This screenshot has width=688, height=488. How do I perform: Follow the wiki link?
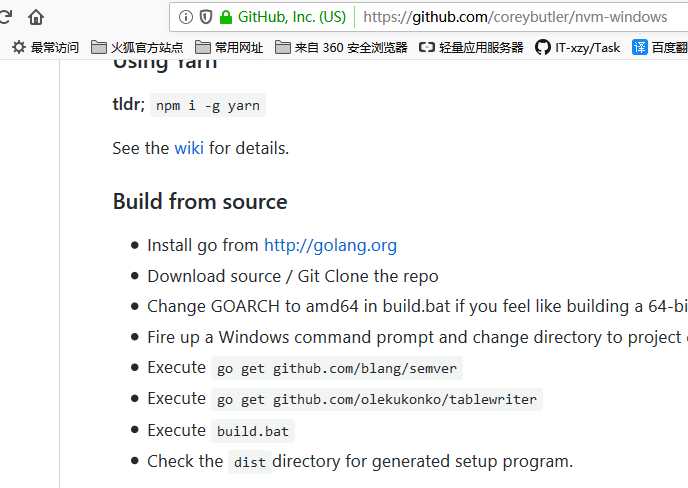[x=189, y=148]
